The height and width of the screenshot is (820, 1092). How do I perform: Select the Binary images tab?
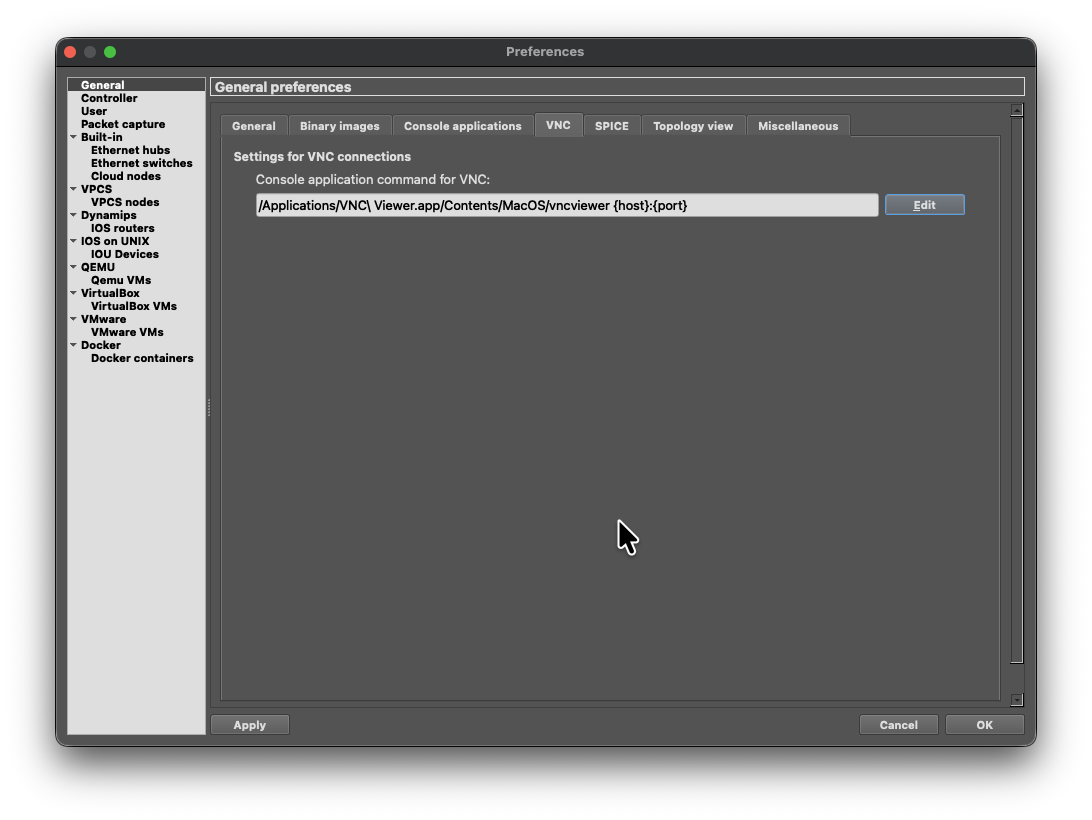[x=339, y=126]
